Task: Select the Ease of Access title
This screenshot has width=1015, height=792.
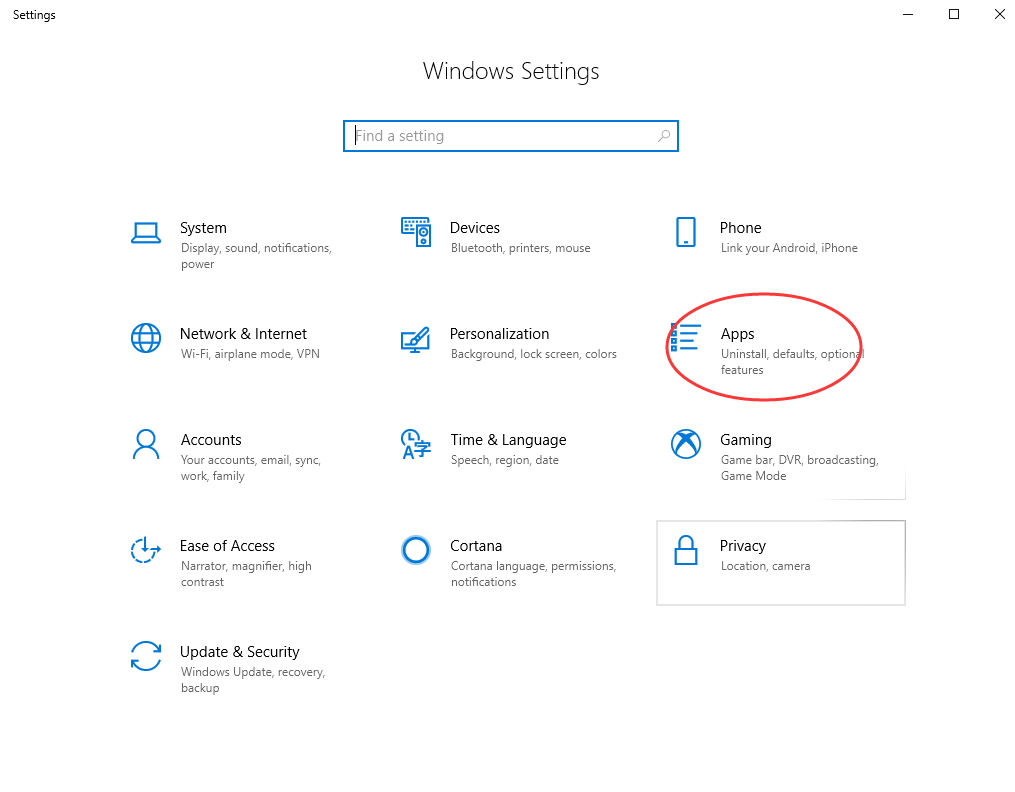Action: point(227,546)
